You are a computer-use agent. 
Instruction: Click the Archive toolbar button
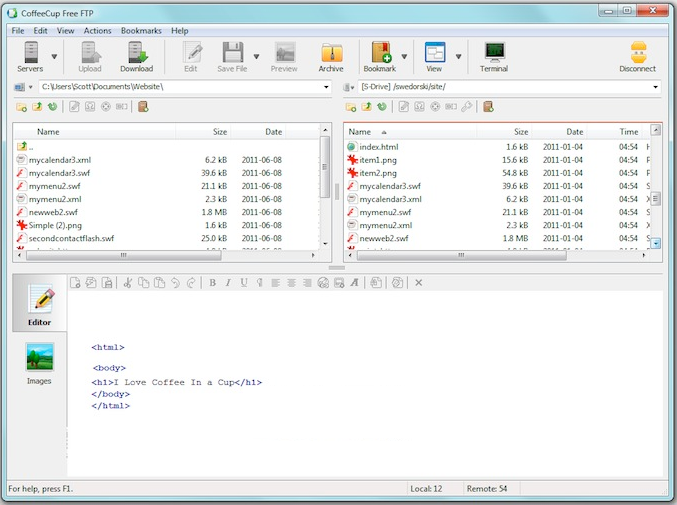coord(331,56)
